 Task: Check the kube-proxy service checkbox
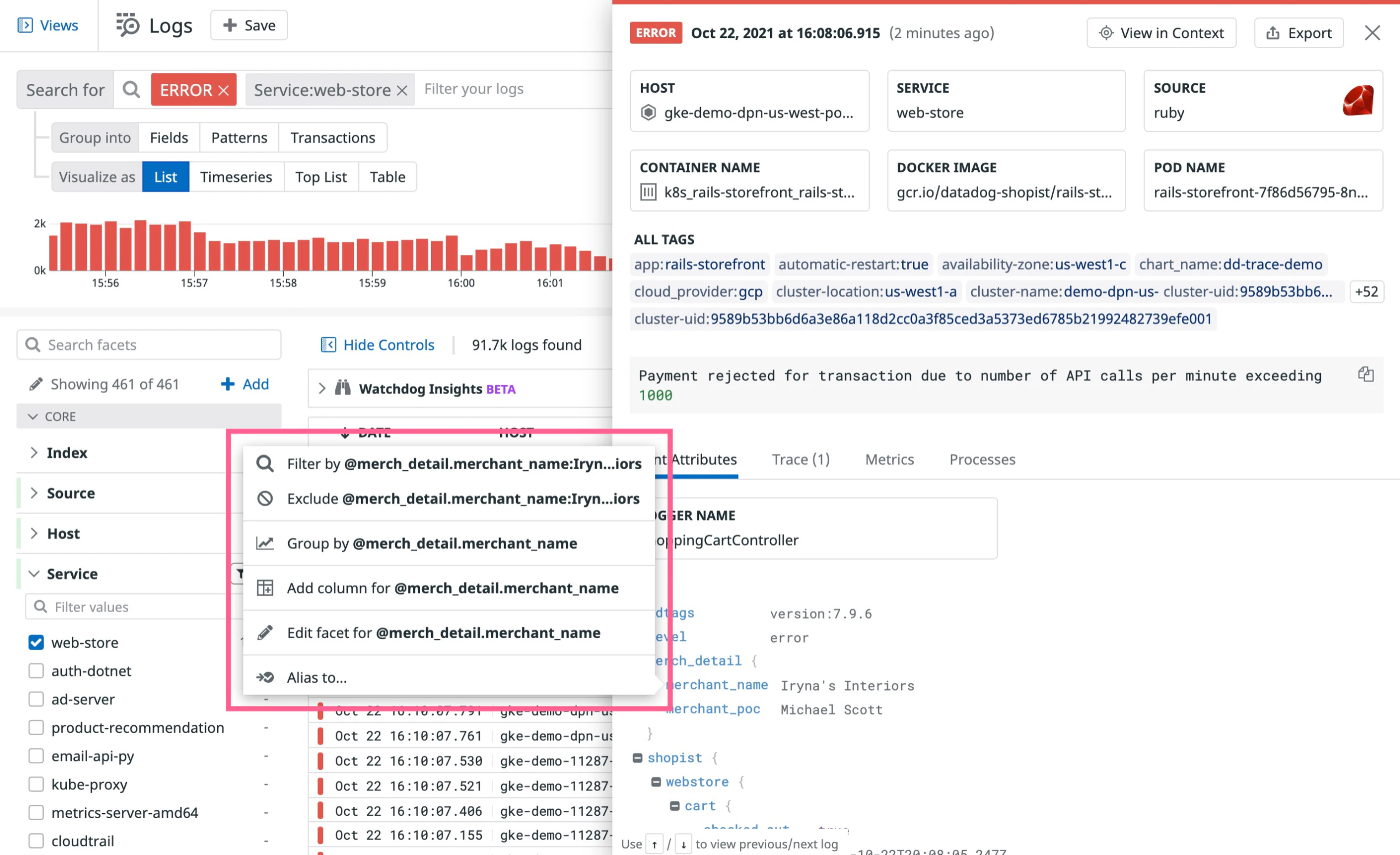tap(36, 784)
